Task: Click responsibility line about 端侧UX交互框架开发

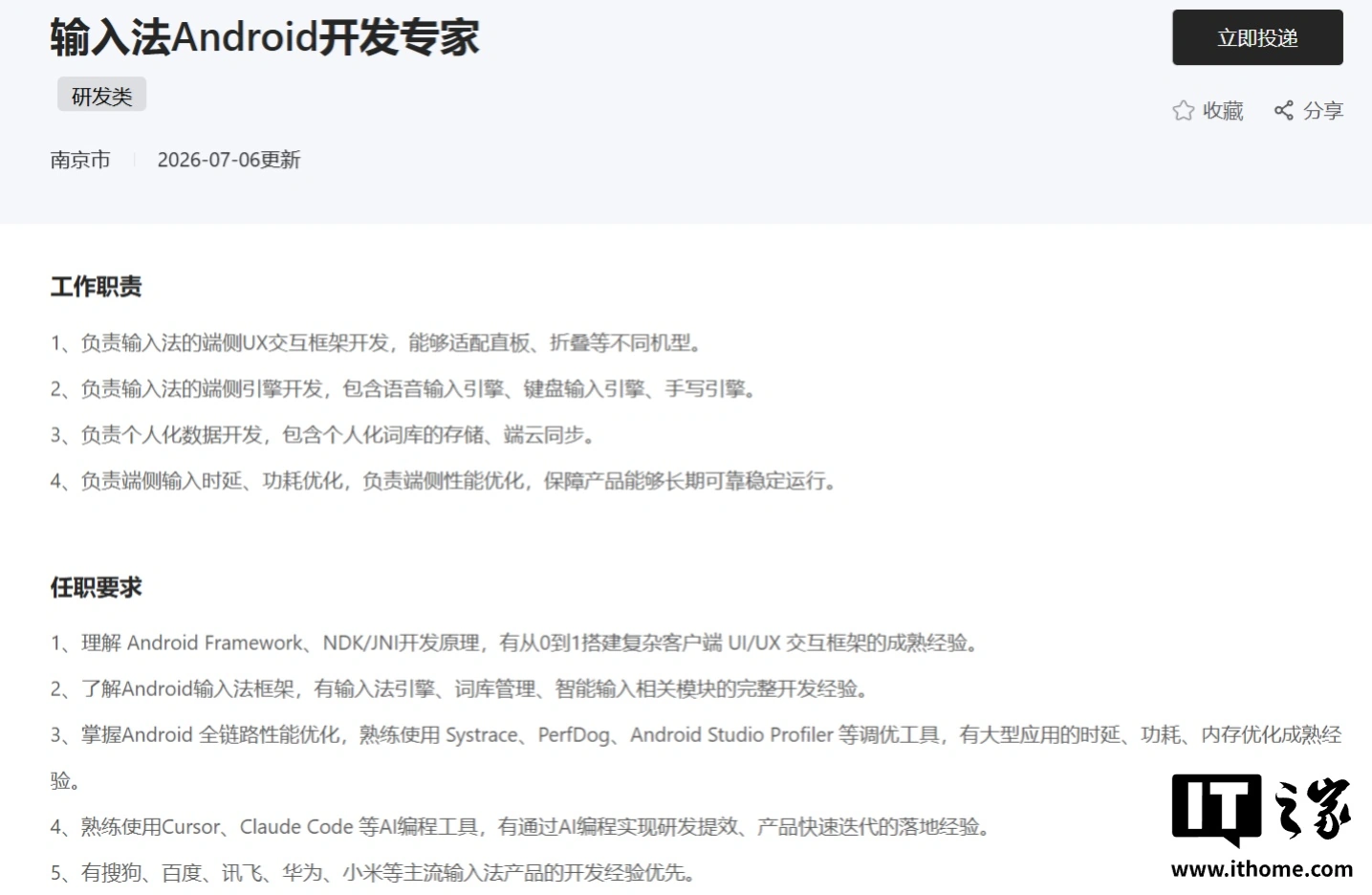Action: (x=380, y=342)
